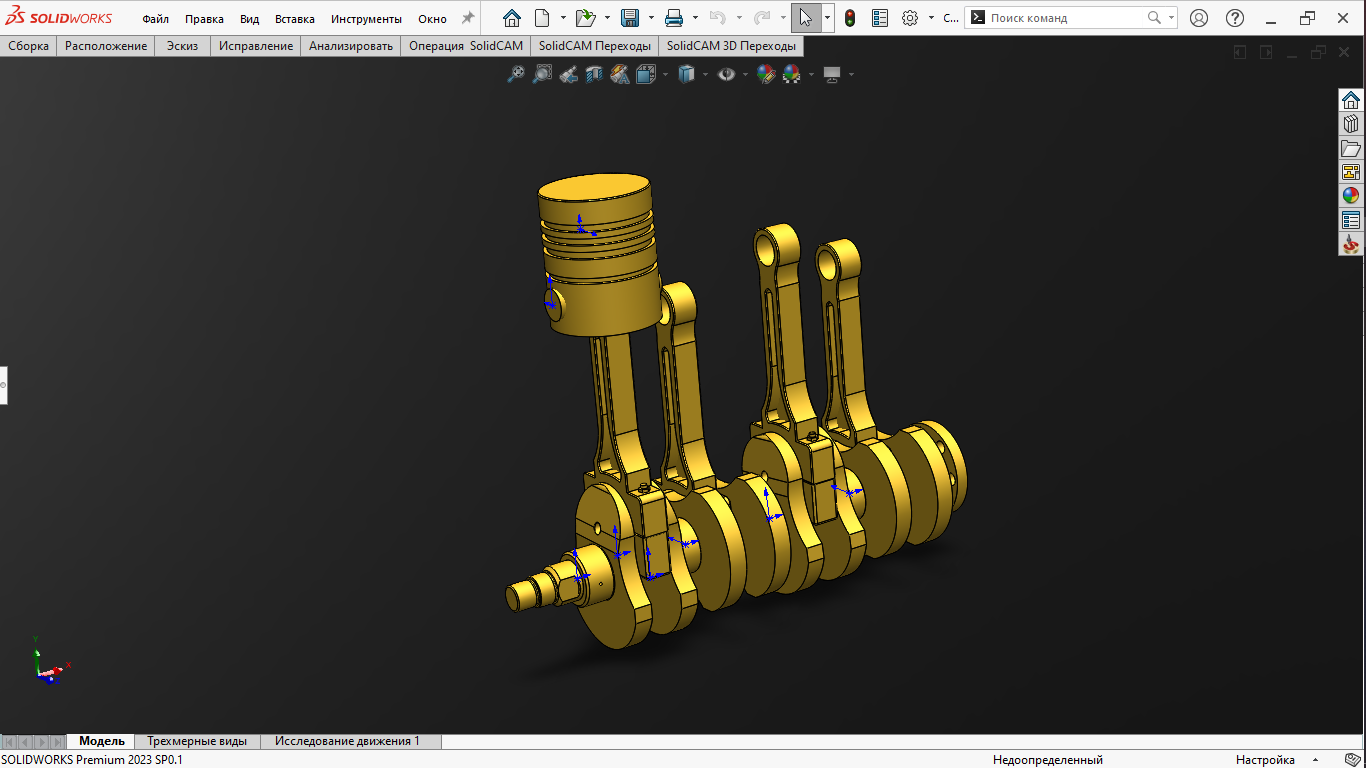
Task: Pin the menu bar with the pushpin icon
Action: 467,18
